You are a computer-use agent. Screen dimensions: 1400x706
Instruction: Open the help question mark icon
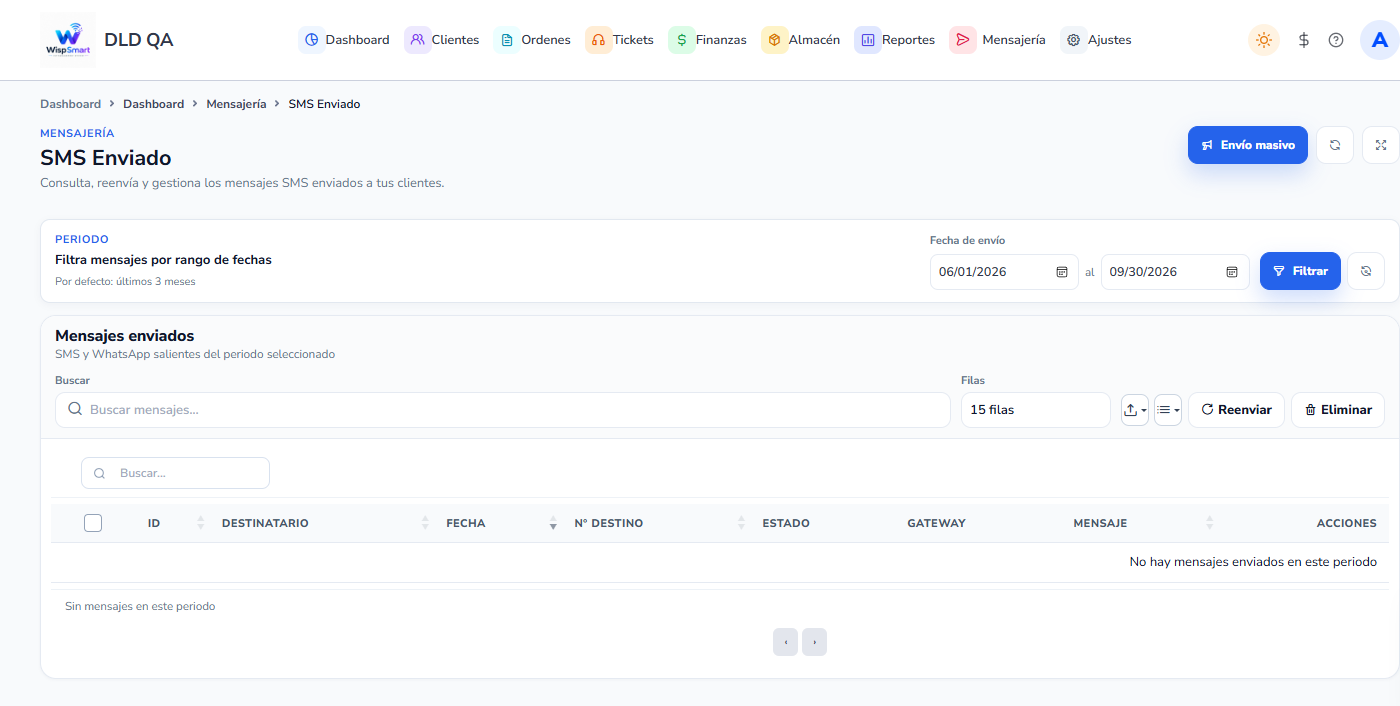[x=1336, y=40]
